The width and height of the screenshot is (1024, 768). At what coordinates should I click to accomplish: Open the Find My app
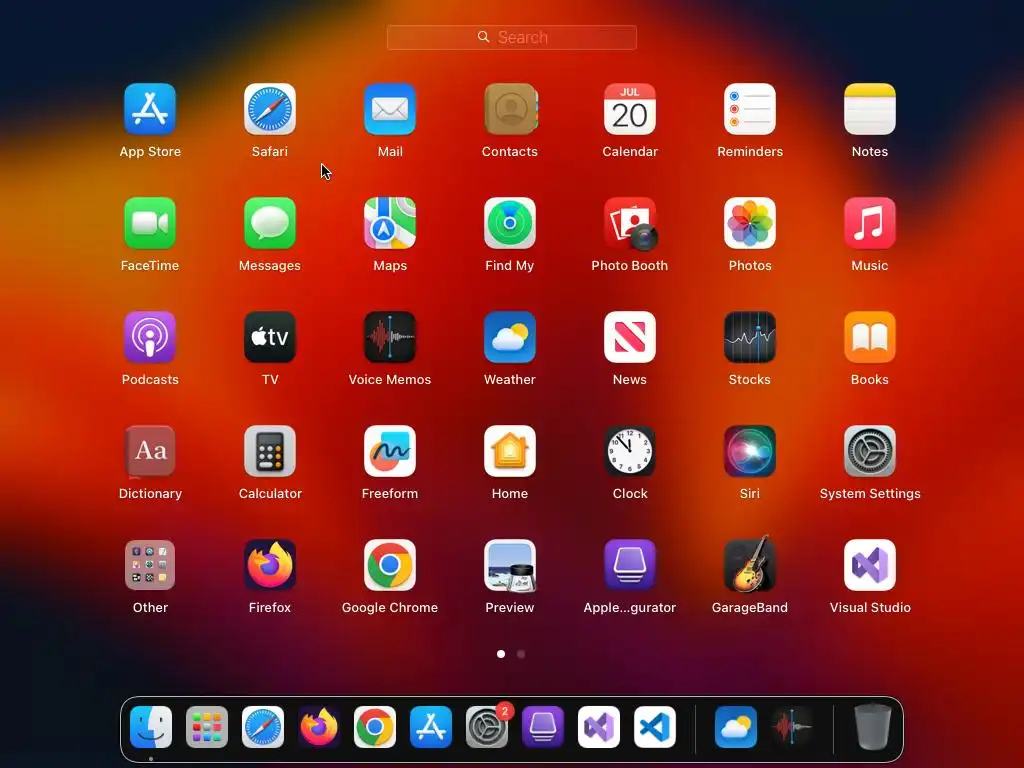[510, 223]
